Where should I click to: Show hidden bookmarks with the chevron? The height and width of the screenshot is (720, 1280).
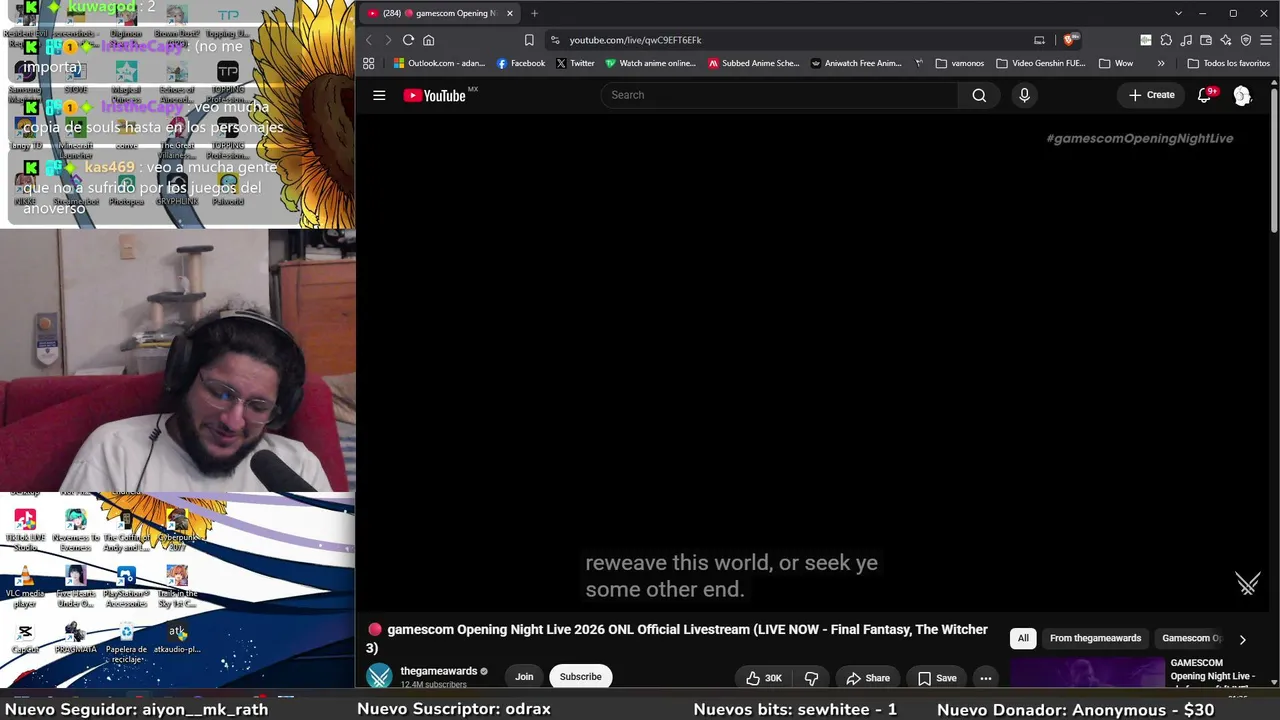click(x=1161, y=63)
